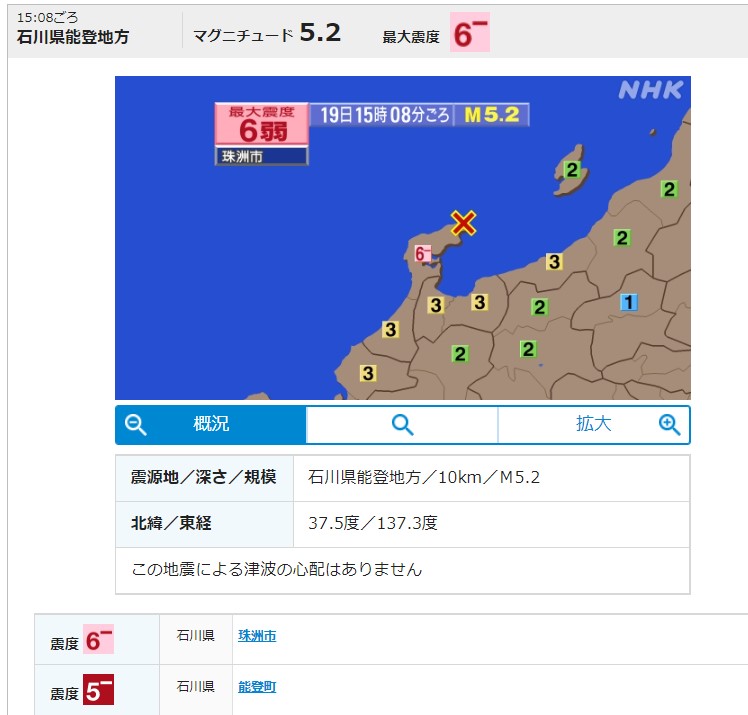Click the 北緯／東経 table header cell
Viewport: 748px width, 715px height.
(204, 524)
